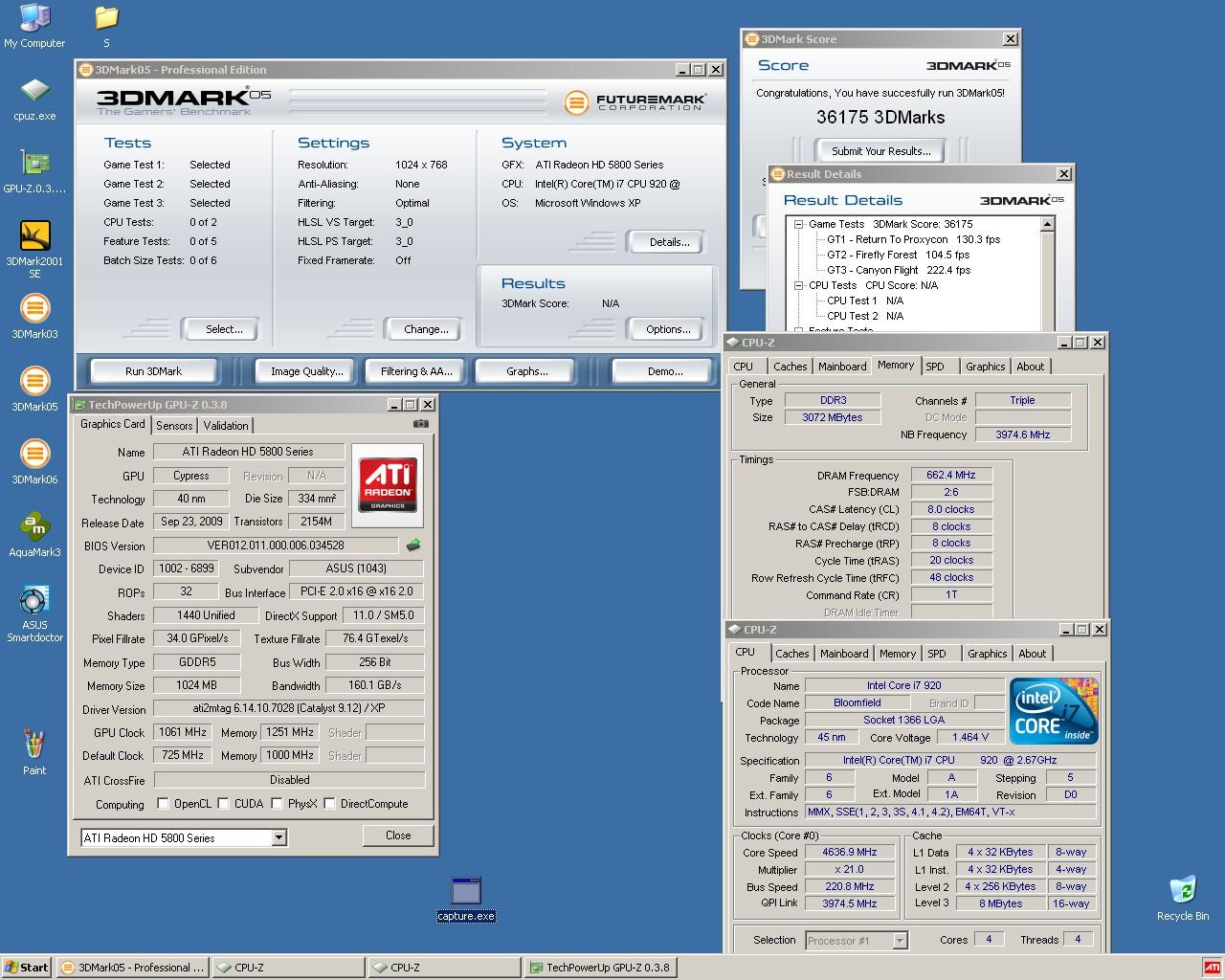The image size is (1225, 980).
Task: Launch GPU-Z desktop shortcut icon
Action: pos(34,172)
